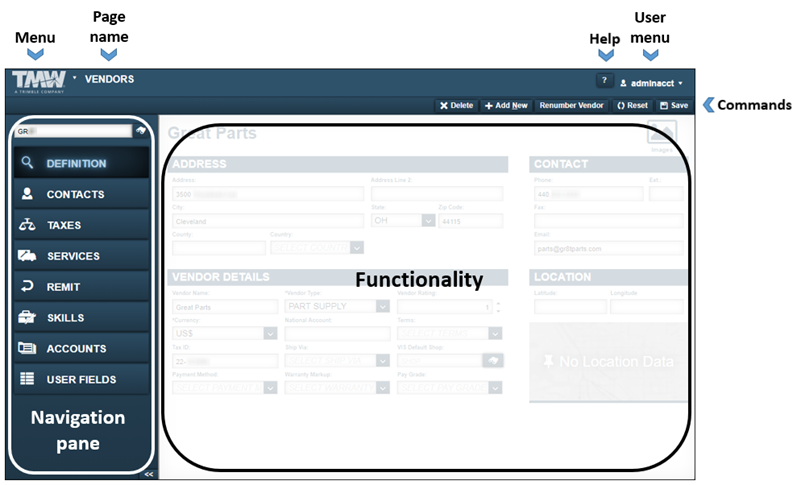Open the Currency dropdown showing US$
Image resolution: width=801 pixels, height=485 pixels.
[x=225, y=333]
